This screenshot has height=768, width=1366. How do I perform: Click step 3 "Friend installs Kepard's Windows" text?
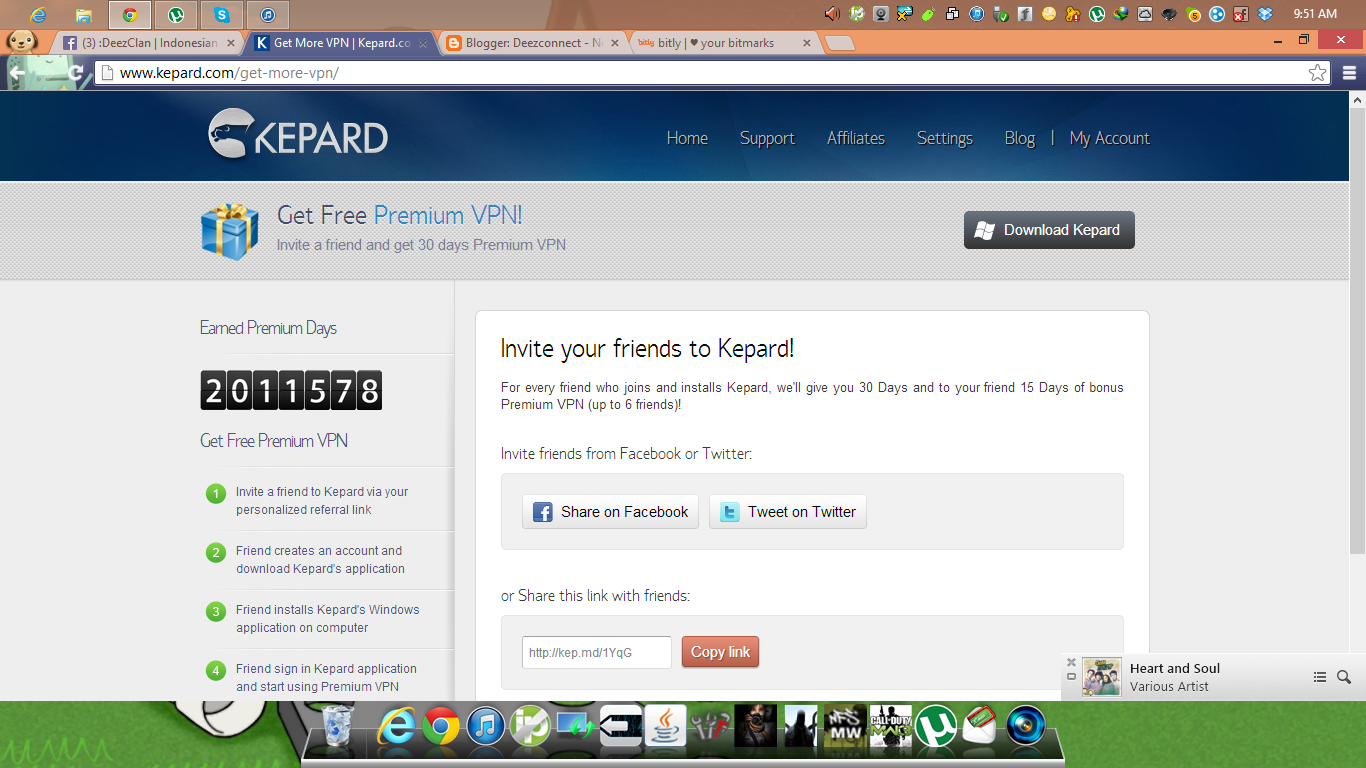[x=328, y=619]
